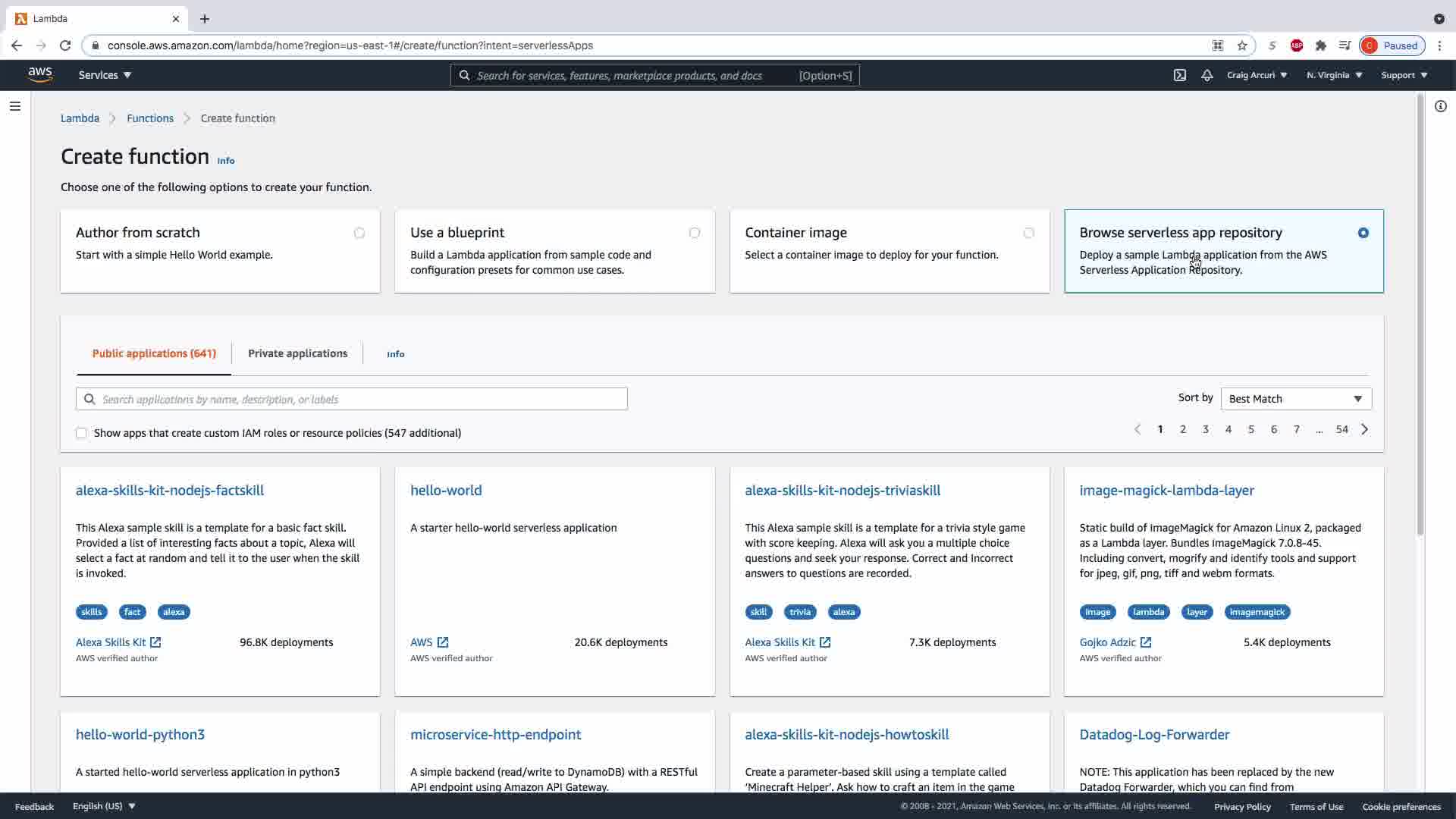Open N. Virginia region selector
This screenshot has width=1456, height=819.
1334,75
